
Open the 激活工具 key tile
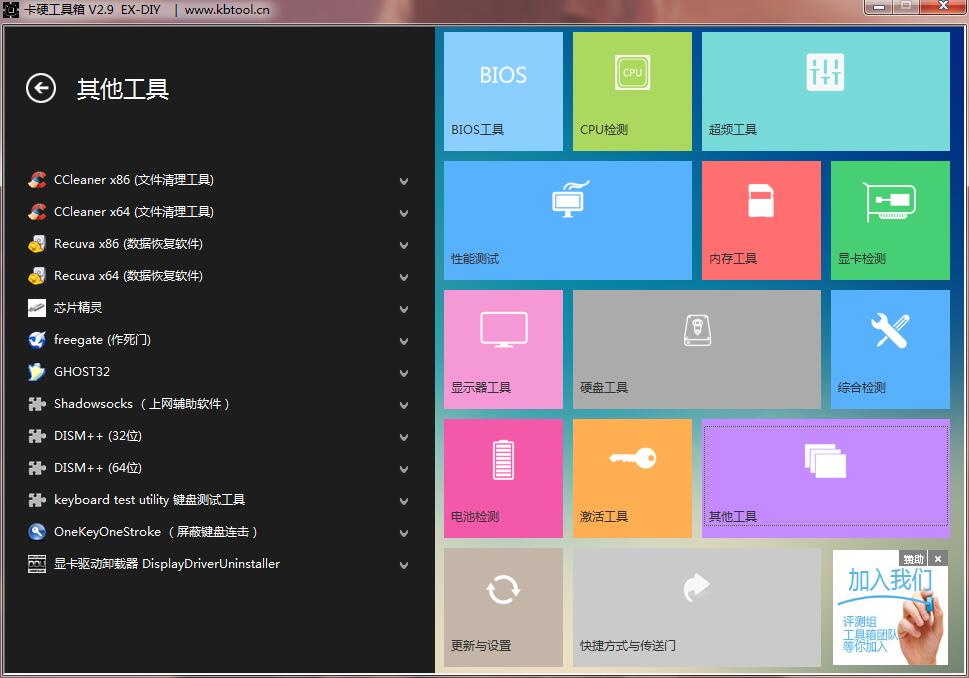632,478
